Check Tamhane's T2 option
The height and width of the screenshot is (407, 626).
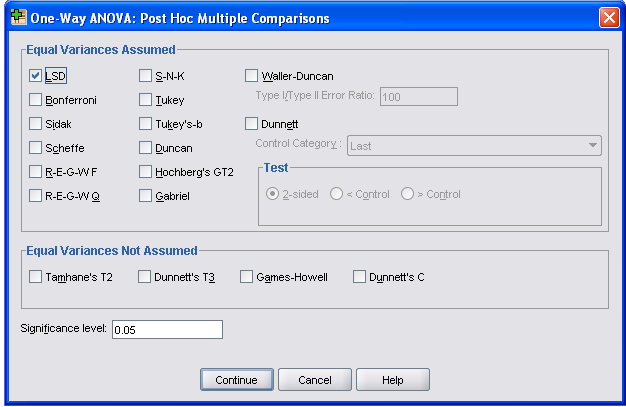[36, 277]
